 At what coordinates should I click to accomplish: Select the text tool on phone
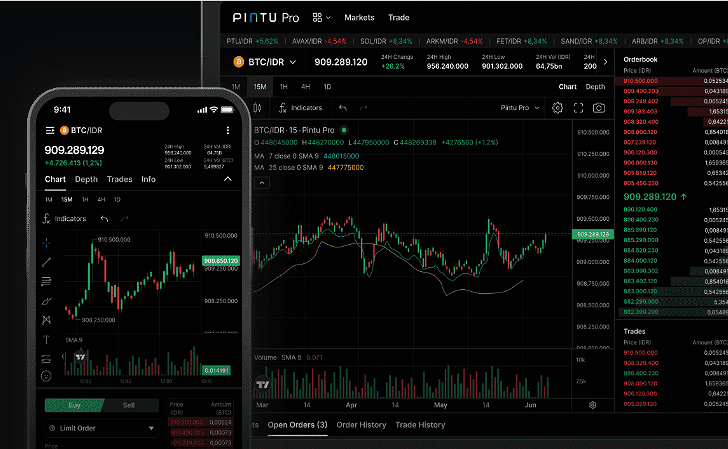click(46, 339)
